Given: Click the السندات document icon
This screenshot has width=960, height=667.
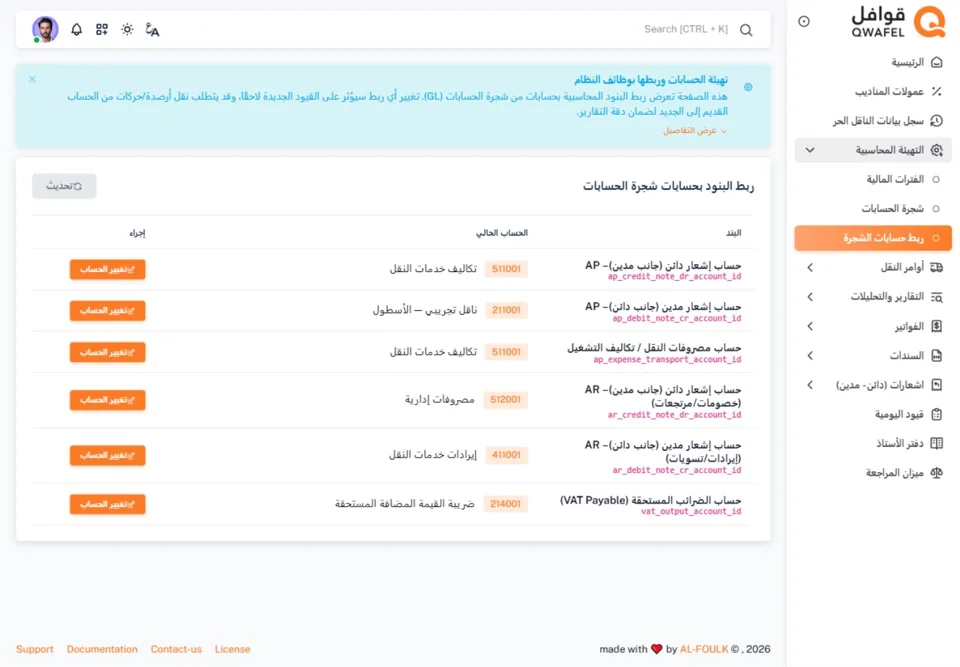Looking at the screenshot, I should pyautogui.click(x=936, y=355).
